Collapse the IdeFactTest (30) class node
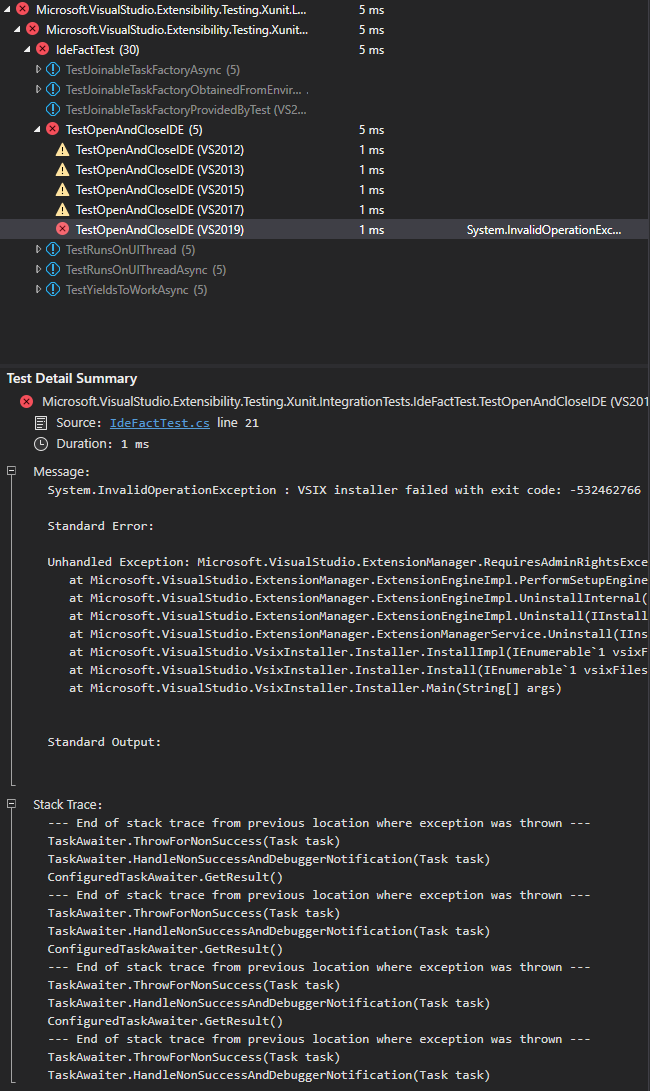650x1091 pixels. coord(27,50)
